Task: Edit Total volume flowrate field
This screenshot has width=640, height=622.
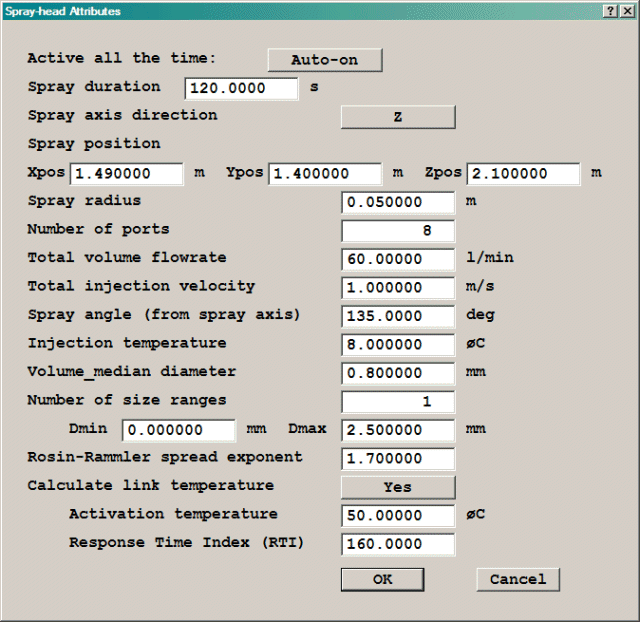Action: click(398, 259)
